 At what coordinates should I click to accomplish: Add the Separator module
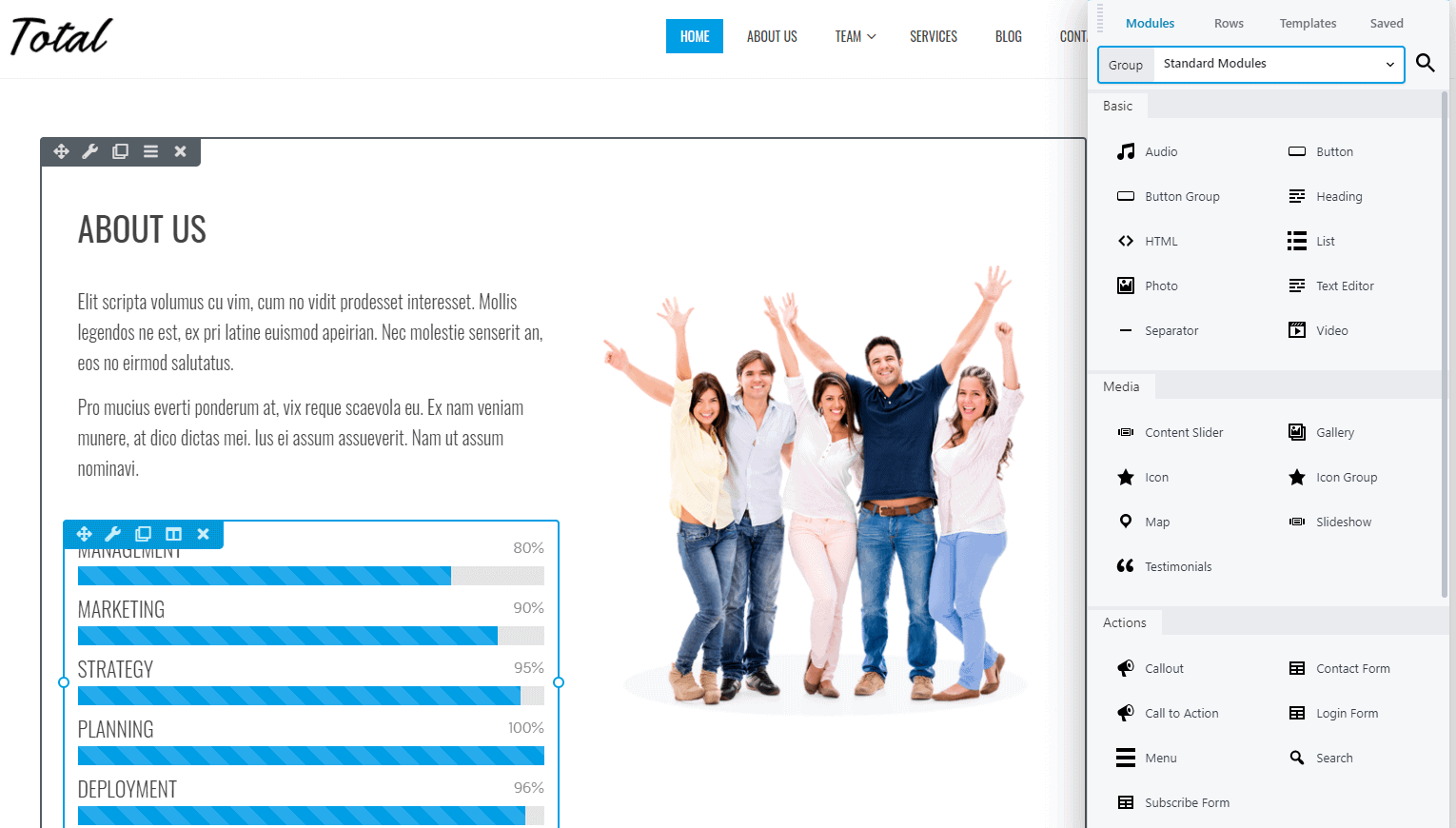1157,330
